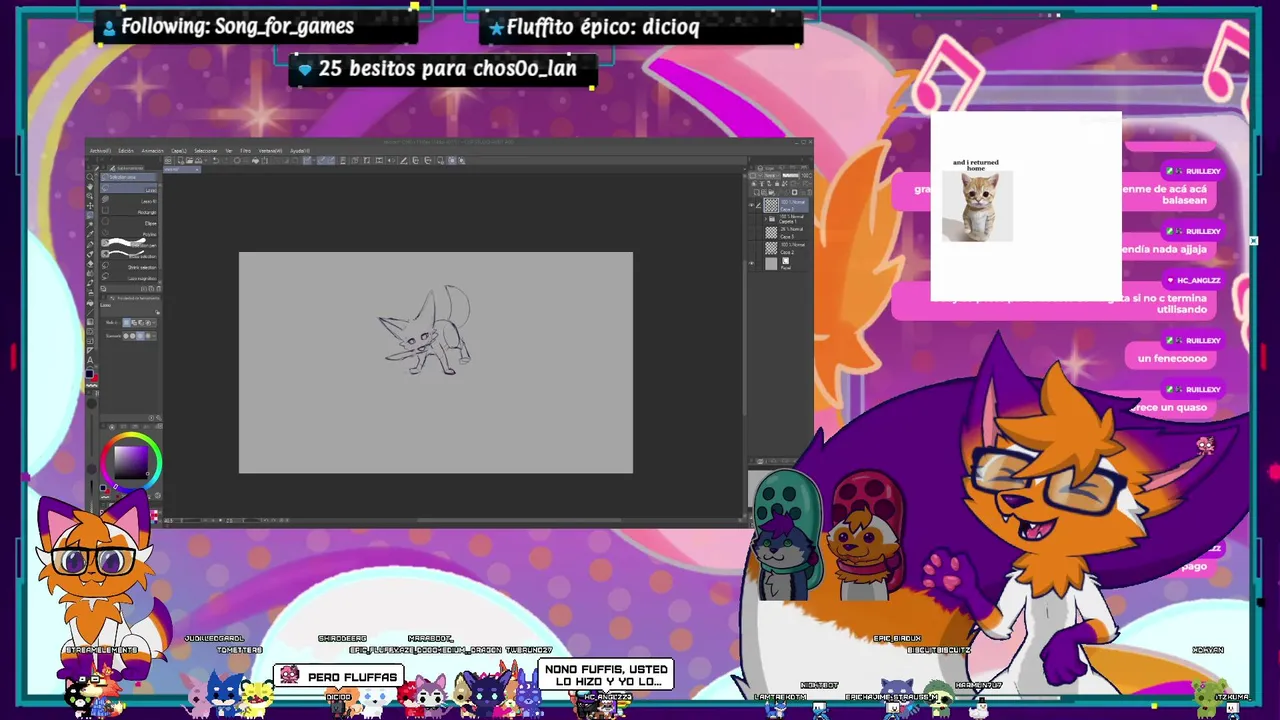Adjust the layer opacity slider
1280x720 pixels.
pos(791,176)
